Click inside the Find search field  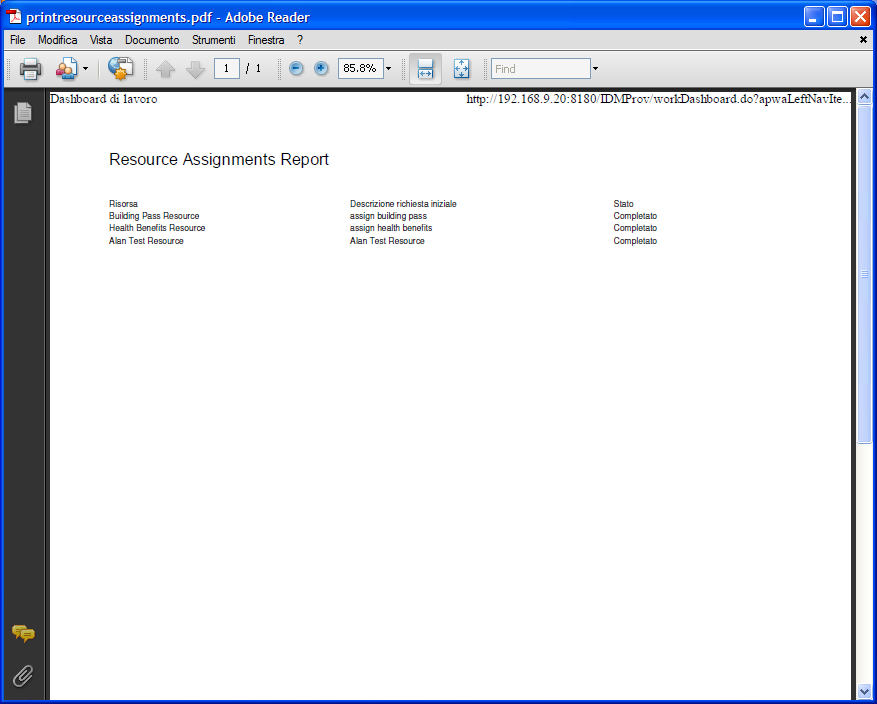click(x=541, y=69)
